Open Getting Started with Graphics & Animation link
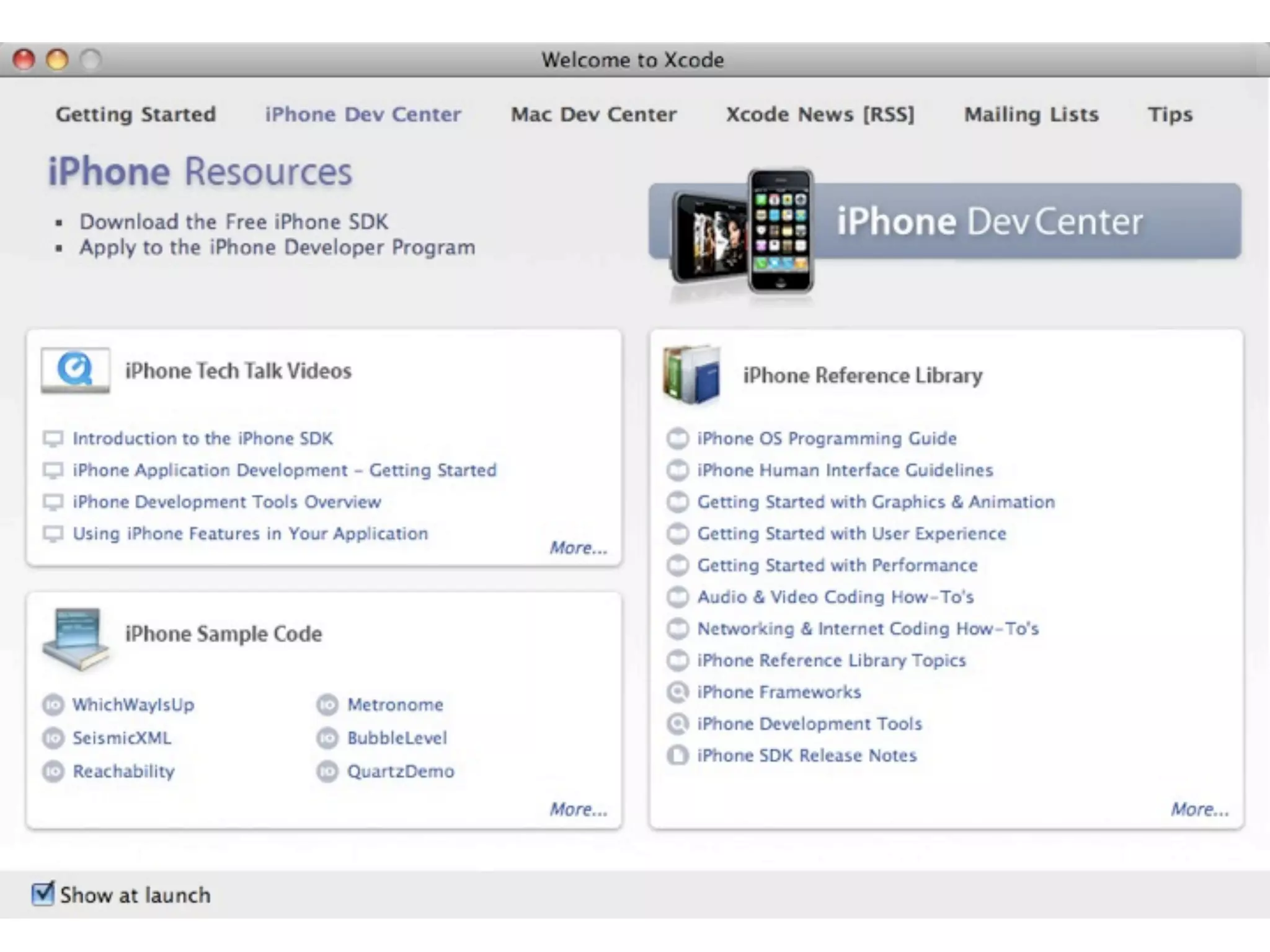 tap(876, 502)
